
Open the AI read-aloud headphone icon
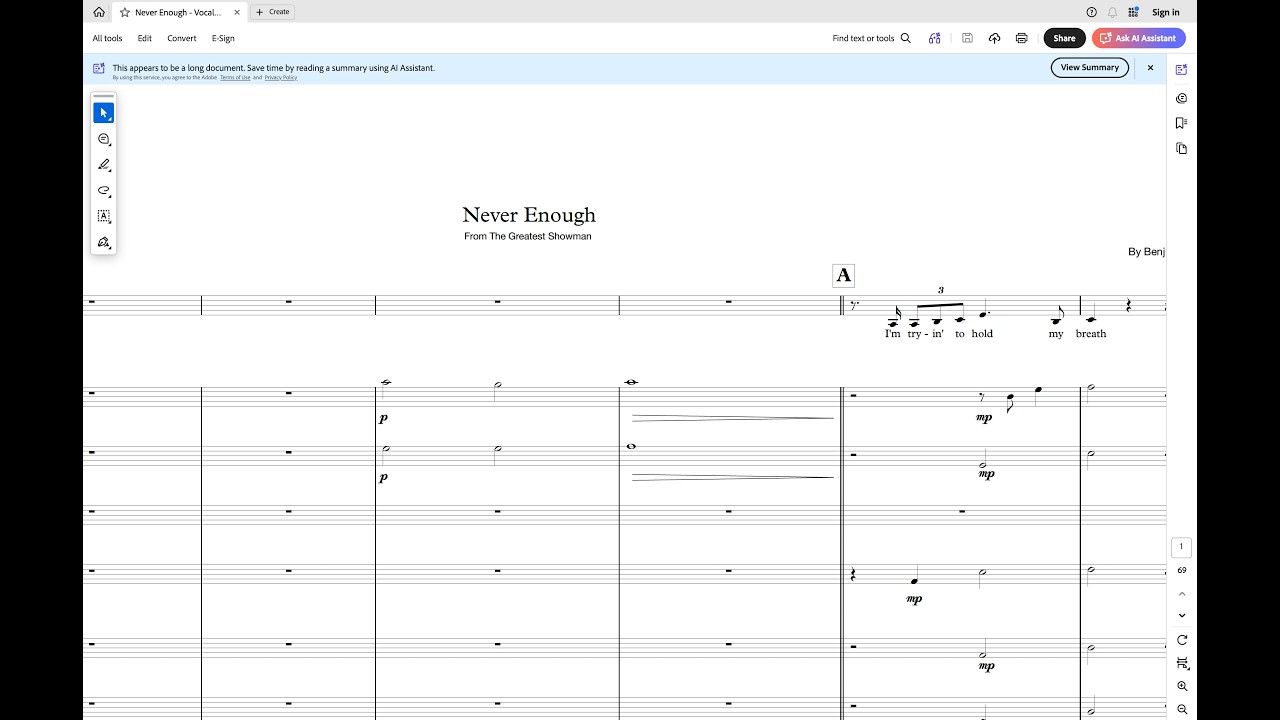coord(934,38)
